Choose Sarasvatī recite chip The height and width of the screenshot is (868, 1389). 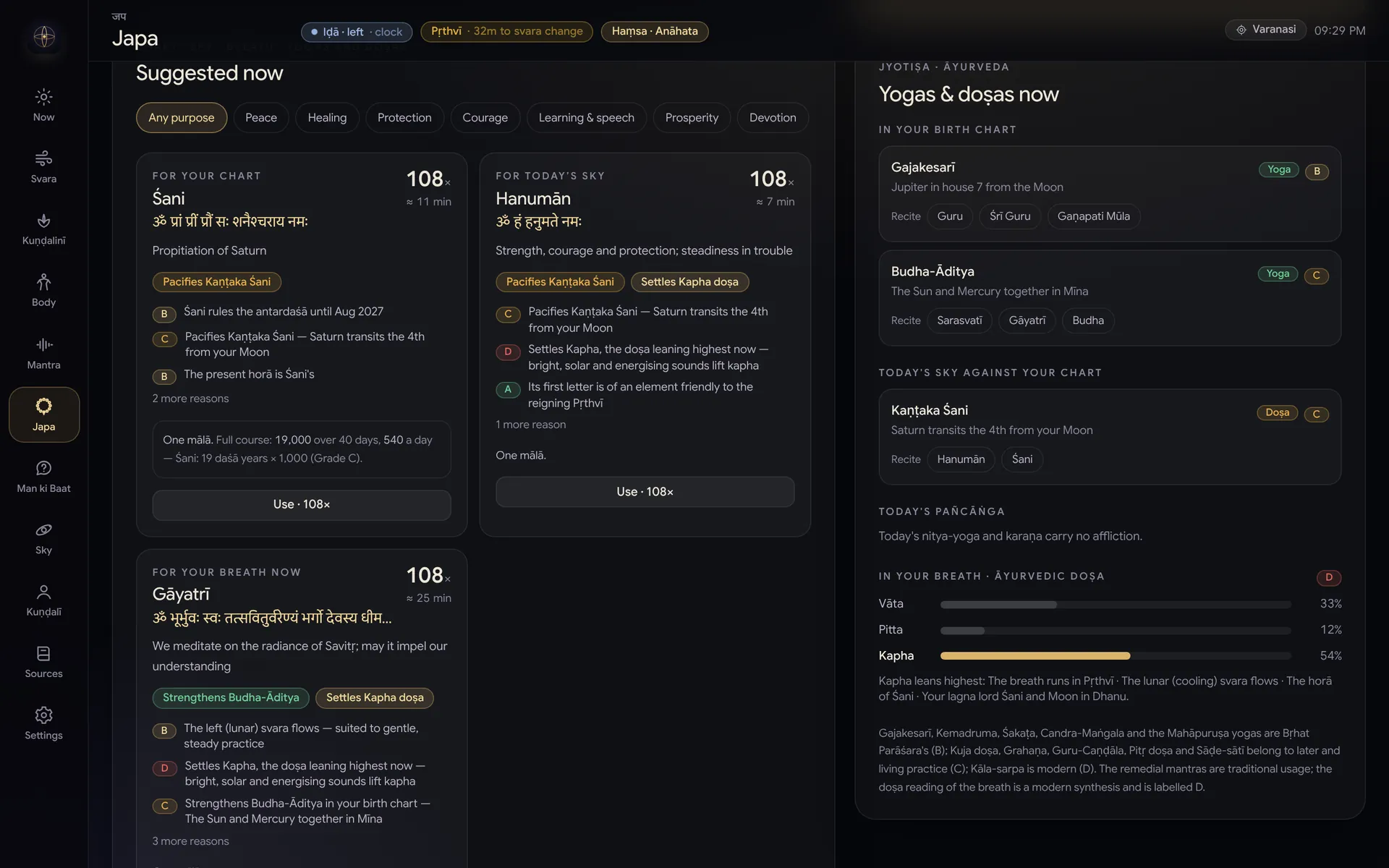click(x=959, y=320)
